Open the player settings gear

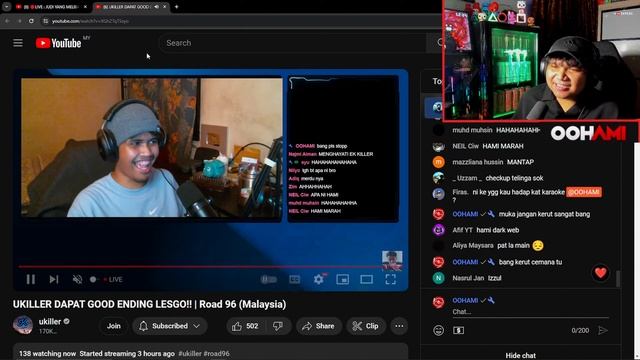point(319,280)
